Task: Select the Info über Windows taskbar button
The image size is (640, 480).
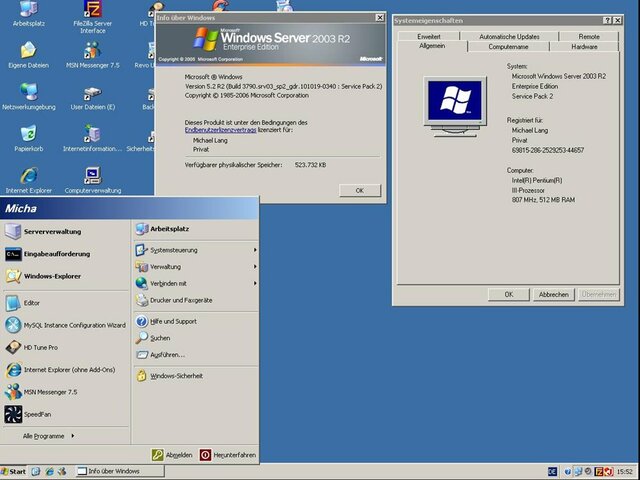Action: click(x=121, y=471)
